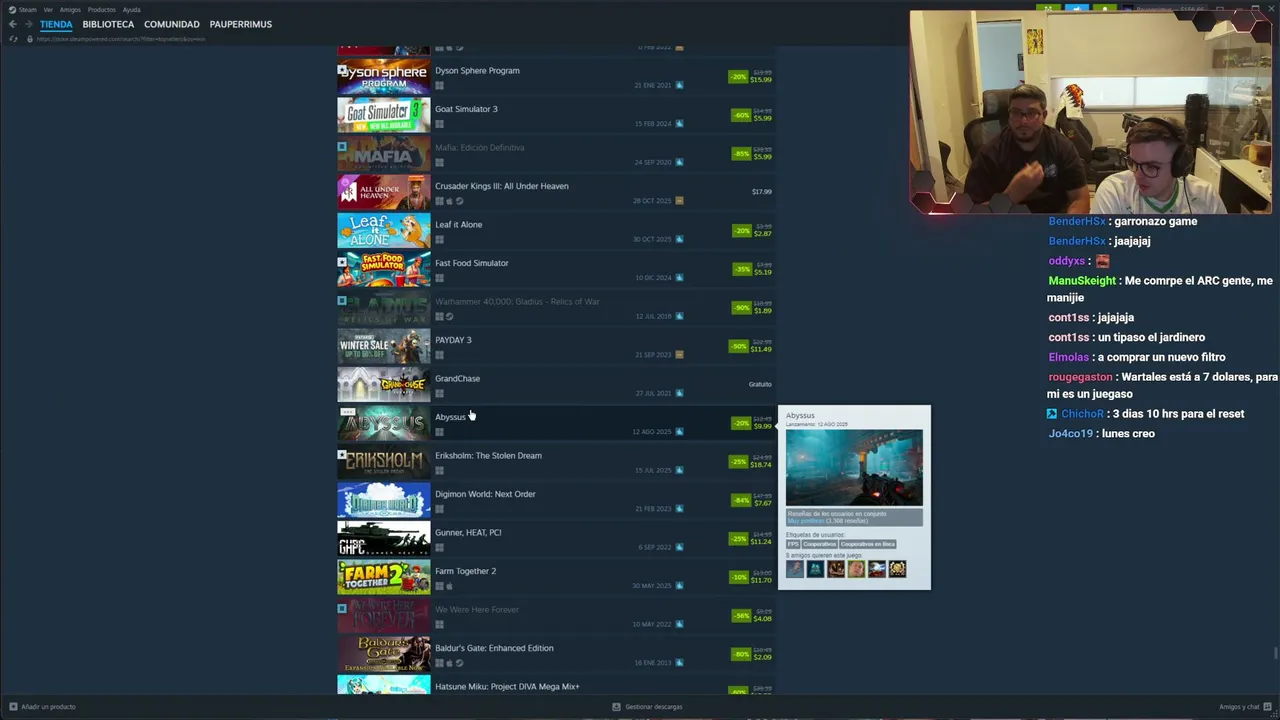Open the Eriksholm capsule image
The image size is (1280, 720).
384,462
